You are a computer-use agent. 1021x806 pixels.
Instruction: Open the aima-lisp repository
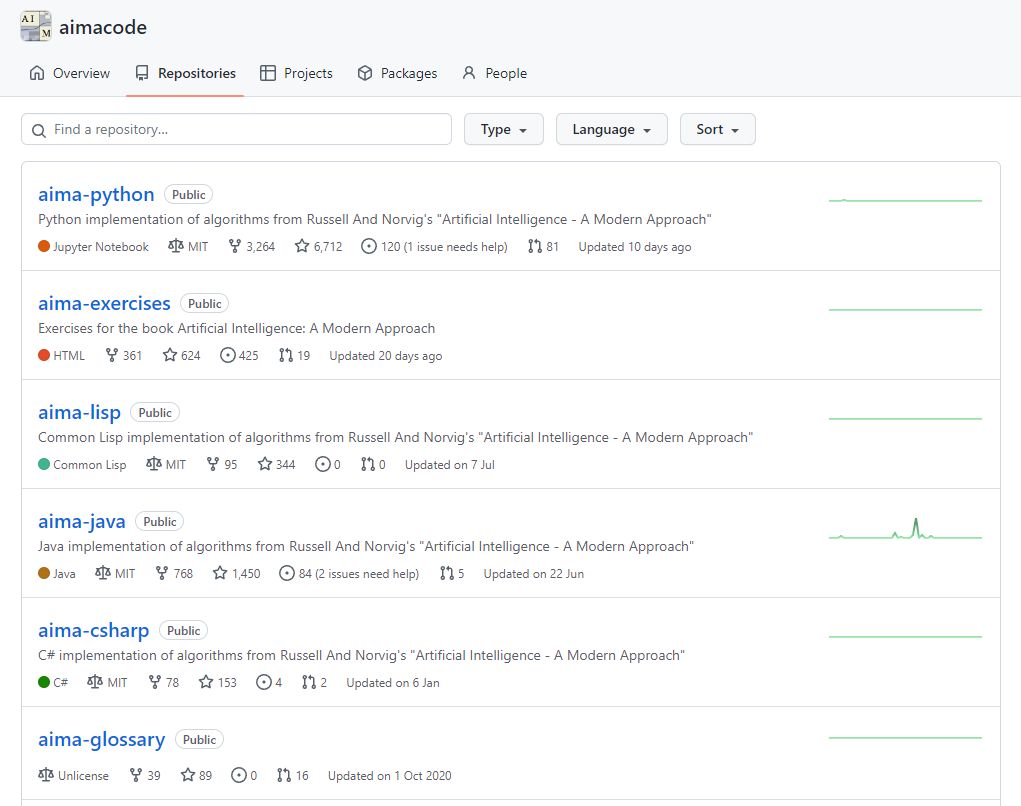click(79, 412)
